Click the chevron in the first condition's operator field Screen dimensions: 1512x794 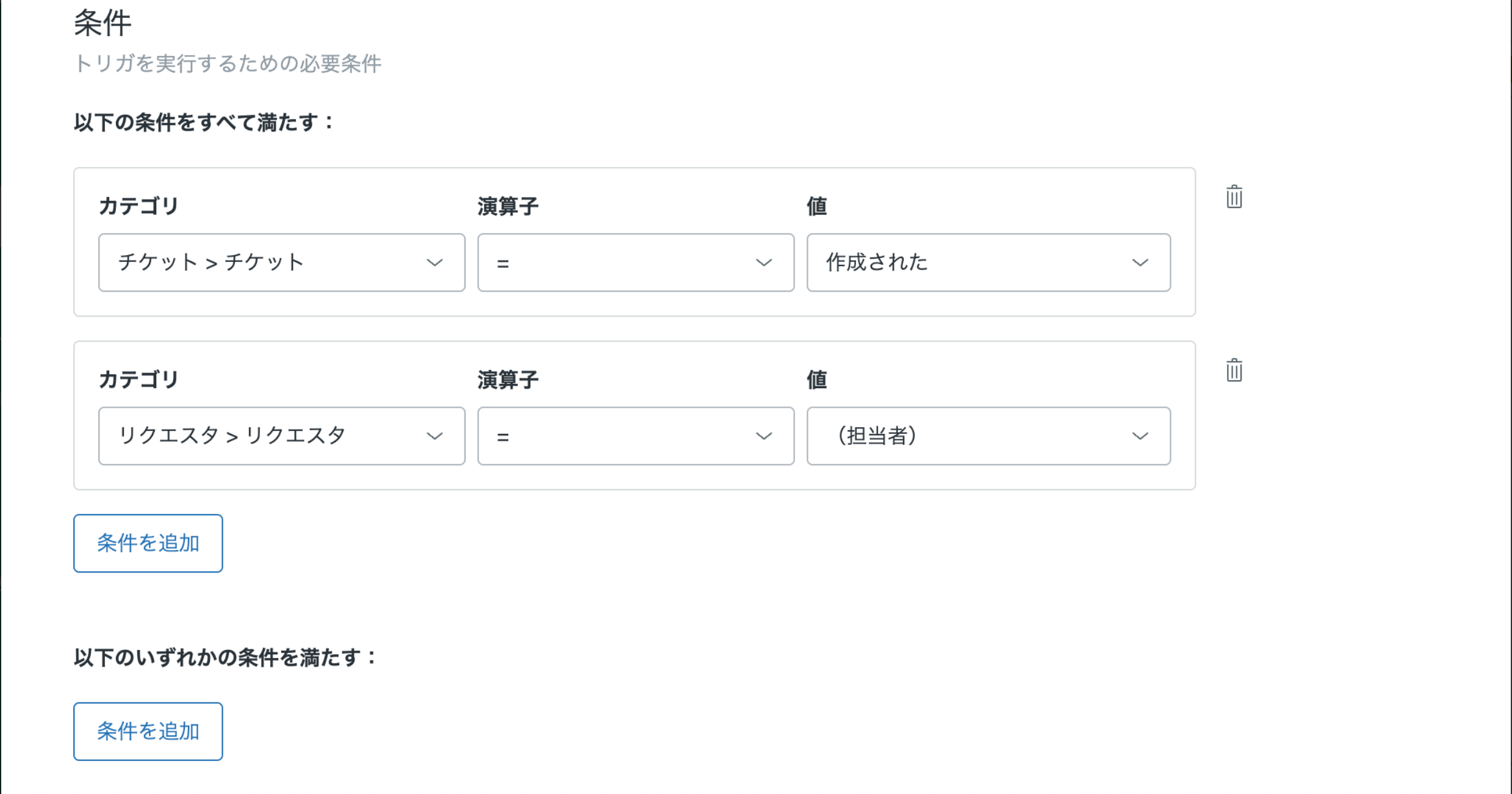(x=763, y=263)
